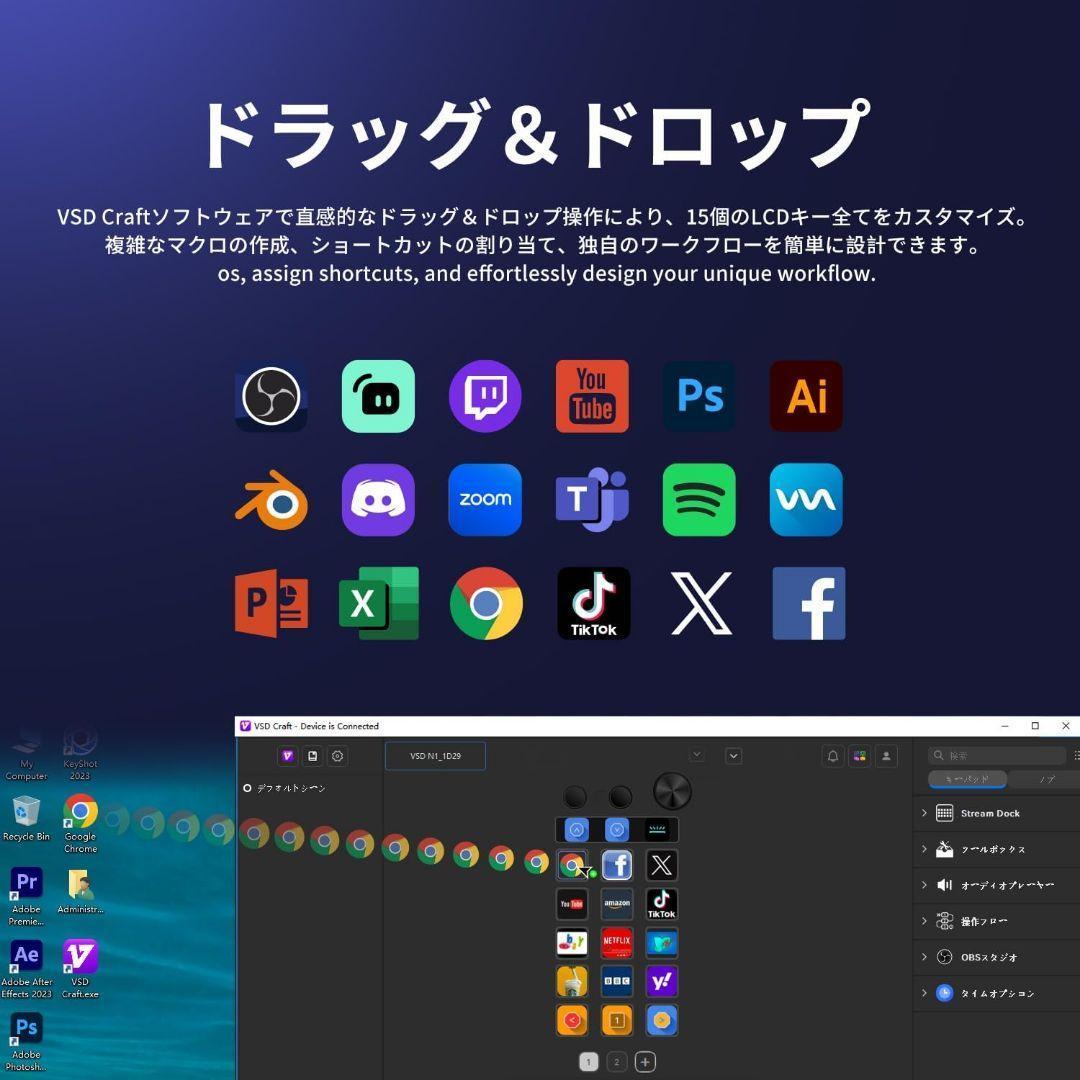Open the Administrator folder on the desktop
Image resolution: width=1080 pixels, height=1080 pixels.
point(81,891)
